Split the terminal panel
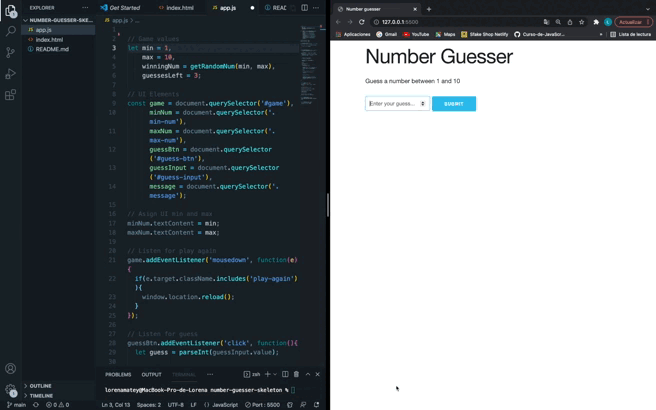This screenshot has height=410, width=656. coord(285,374)
